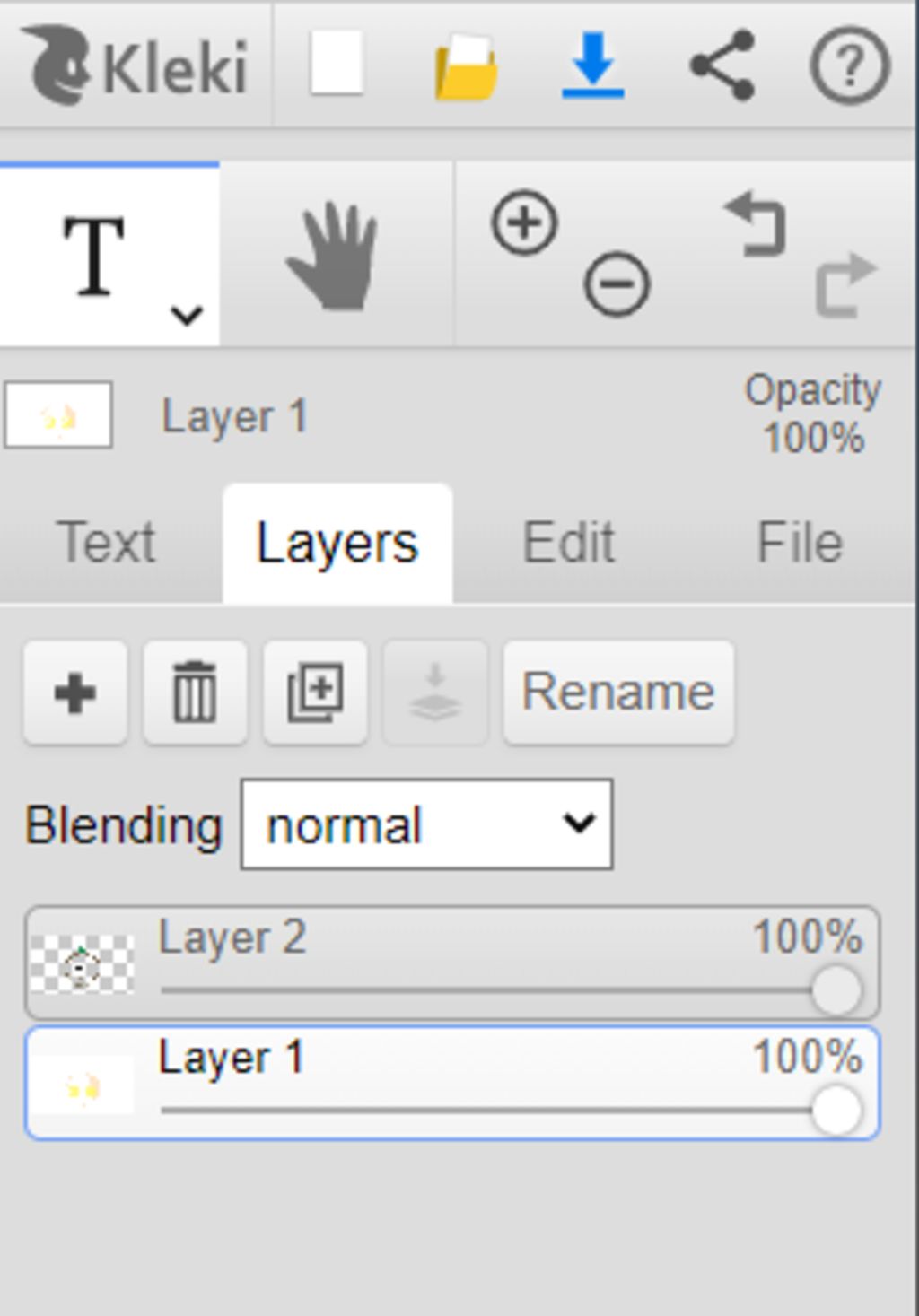919x1316 pixels.
Task: Expand the Text tool chevron
Action: 187,315
